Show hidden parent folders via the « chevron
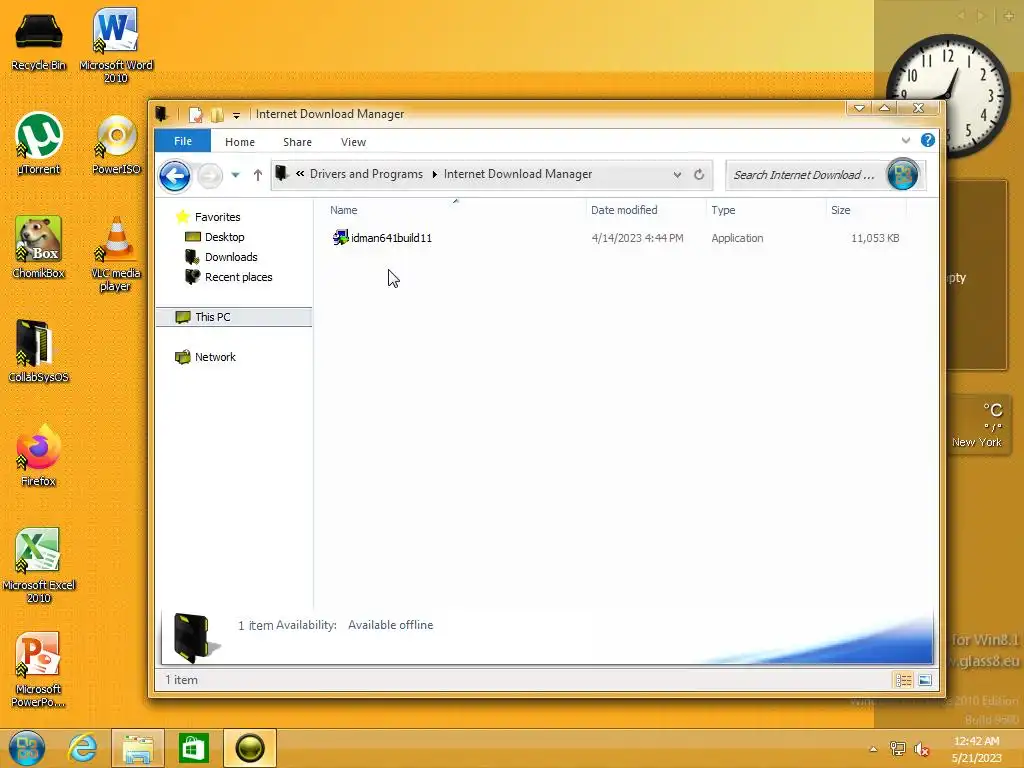The width and height of the screenshot is (1024, 768). [x=300, y=174]
